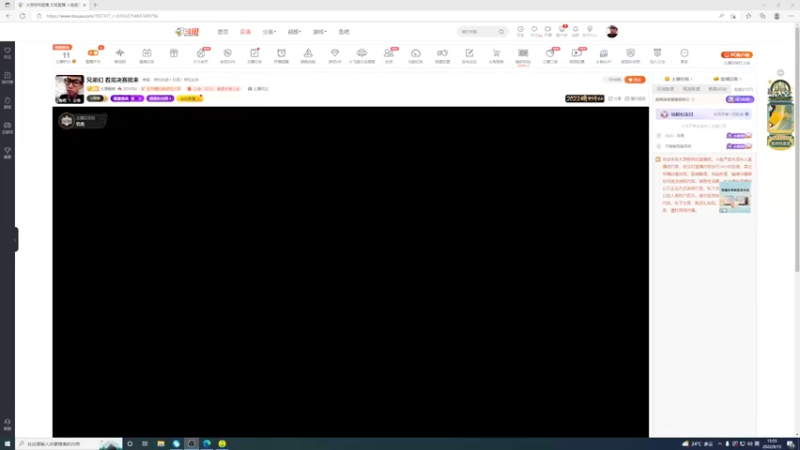This screenshot has width=800, height=450.
Task: Open the 钻粉纪念日 anniversary banner
Action: pyautogui.click(x=704, y=114)
